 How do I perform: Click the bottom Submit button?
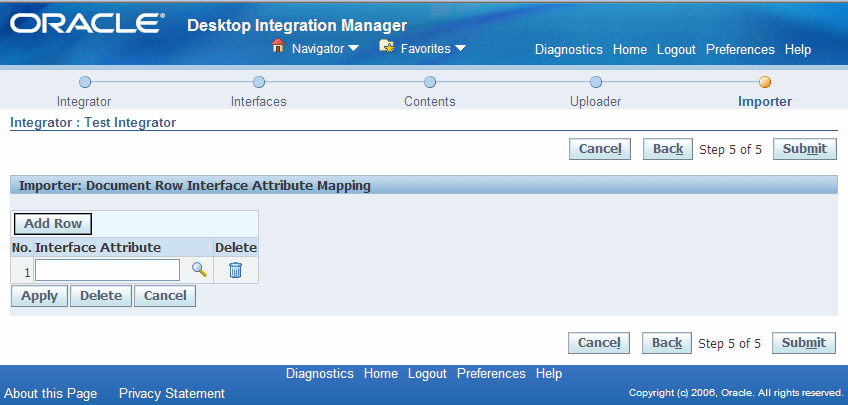tap(804, 343)
